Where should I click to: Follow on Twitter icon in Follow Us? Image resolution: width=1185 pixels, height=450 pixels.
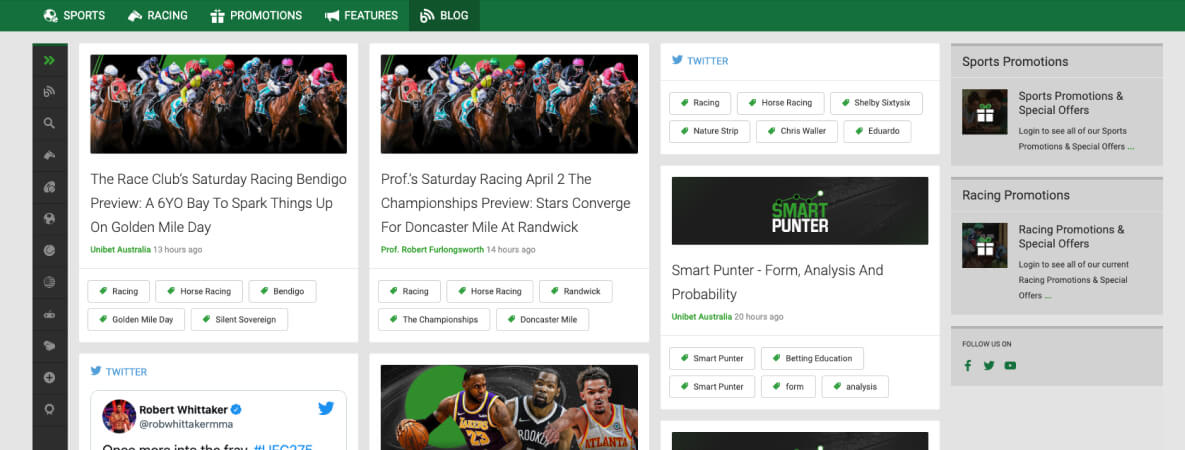click(989, 365)
